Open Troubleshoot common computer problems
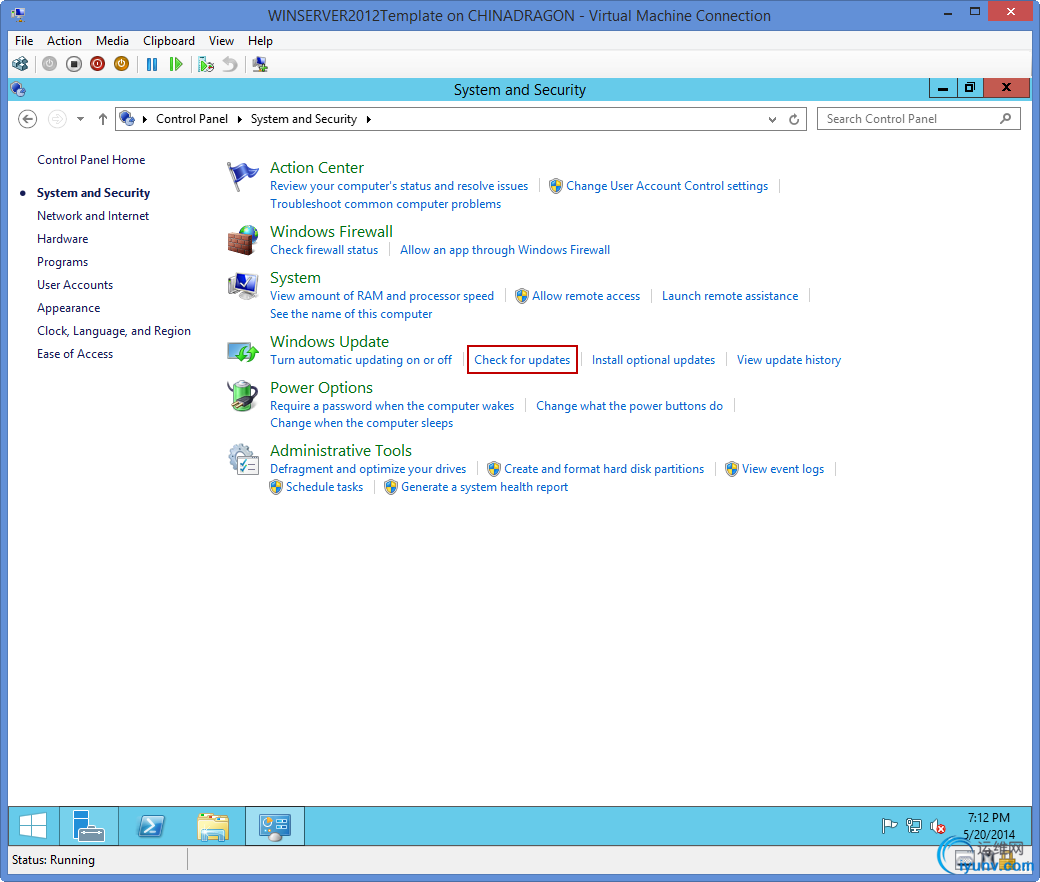This screenshot has height=882, width=1040. (x=385, y=204)
